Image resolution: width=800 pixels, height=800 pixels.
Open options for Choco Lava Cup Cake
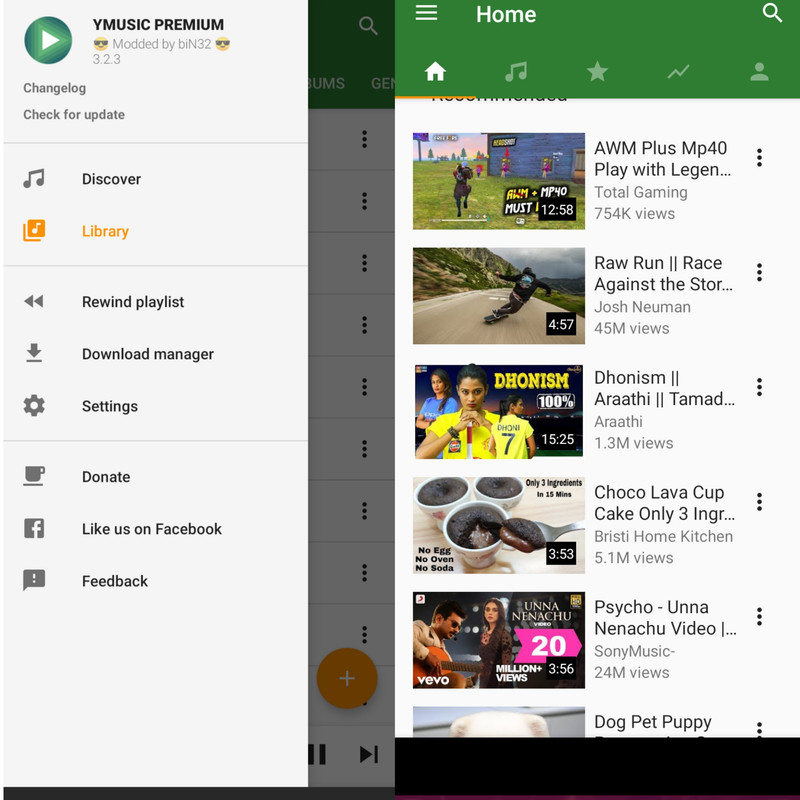pos(759,502)
